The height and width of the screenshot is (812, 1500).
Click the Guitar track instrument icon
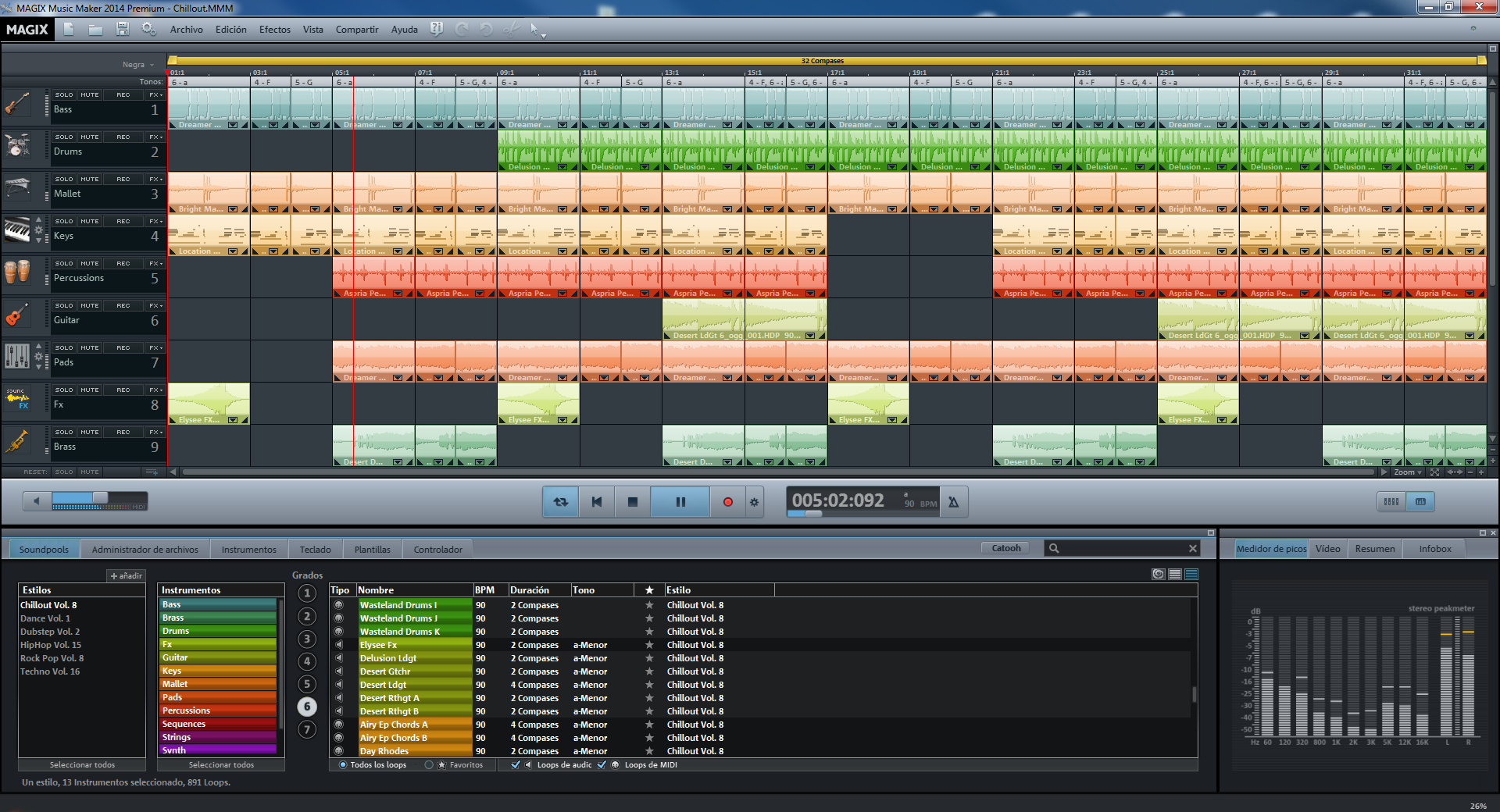[x=17, y=315]
